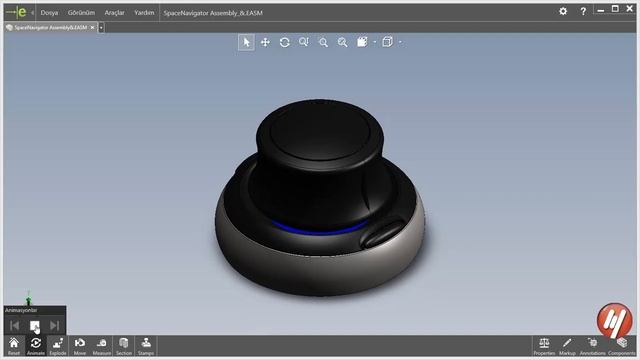Screen dimensions: 640x360
Task: Click the view orientation cube icon
Action: [387, 42]
